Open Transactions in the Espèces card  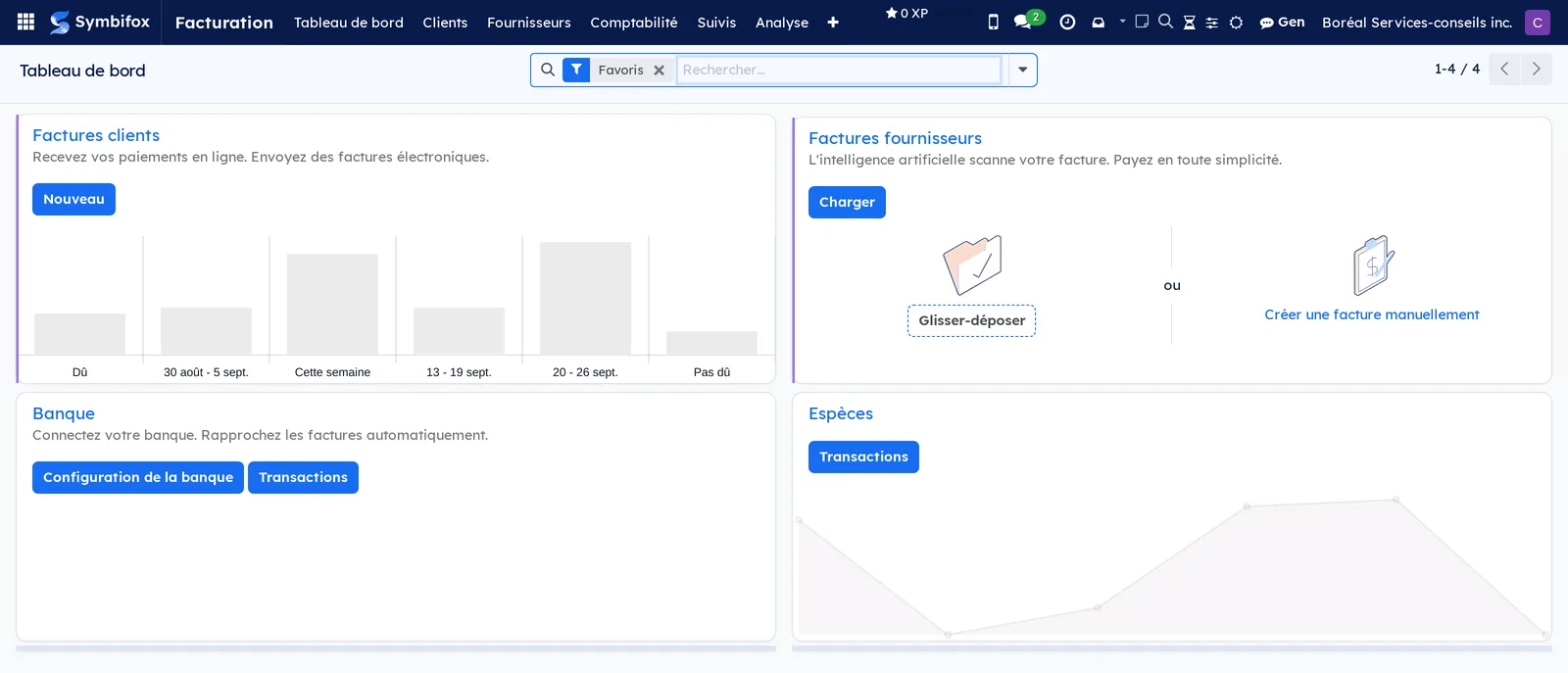[863, 457]
